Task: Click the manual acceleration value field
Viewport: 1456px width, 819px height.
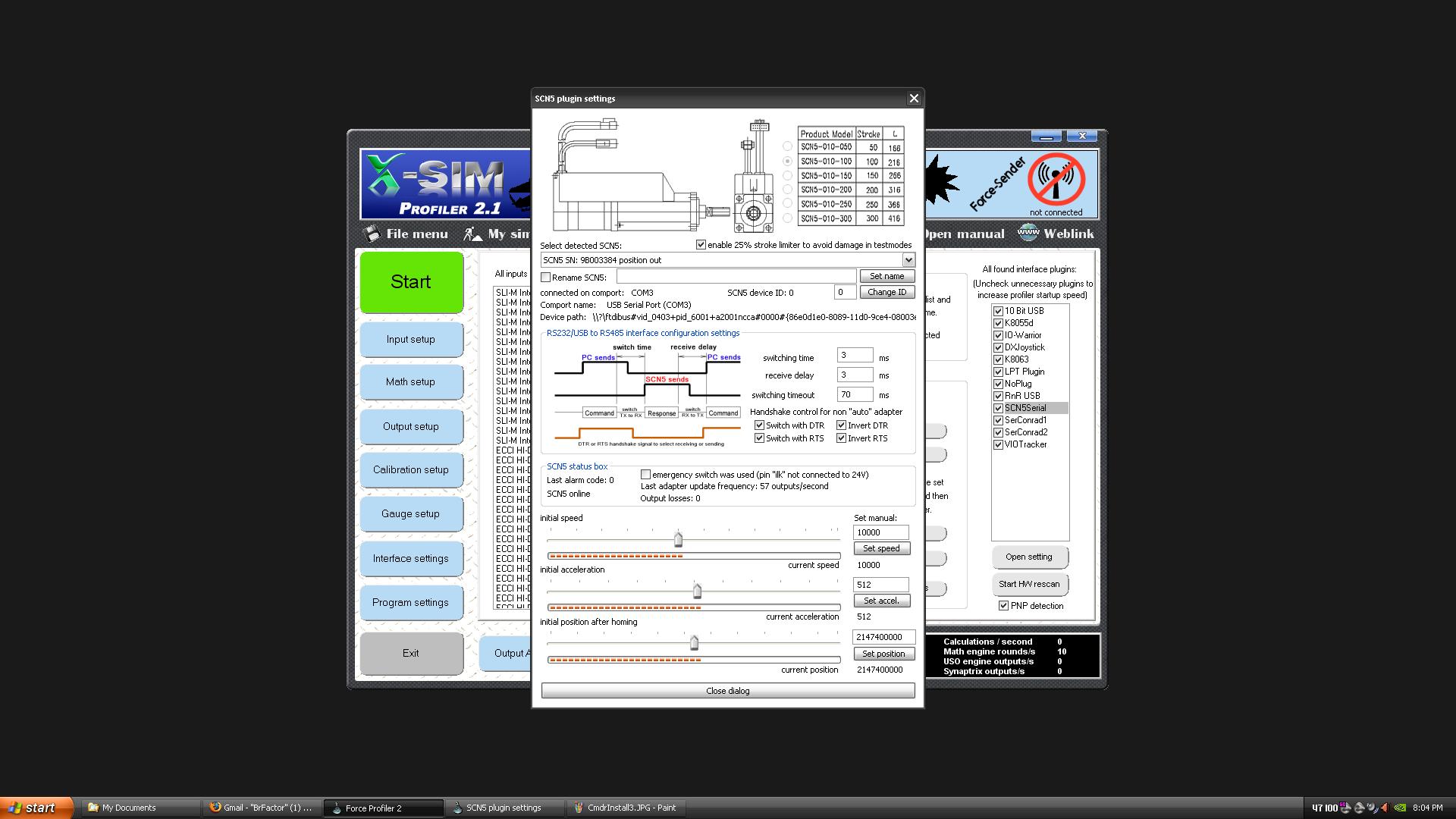Action: point(880,585)
